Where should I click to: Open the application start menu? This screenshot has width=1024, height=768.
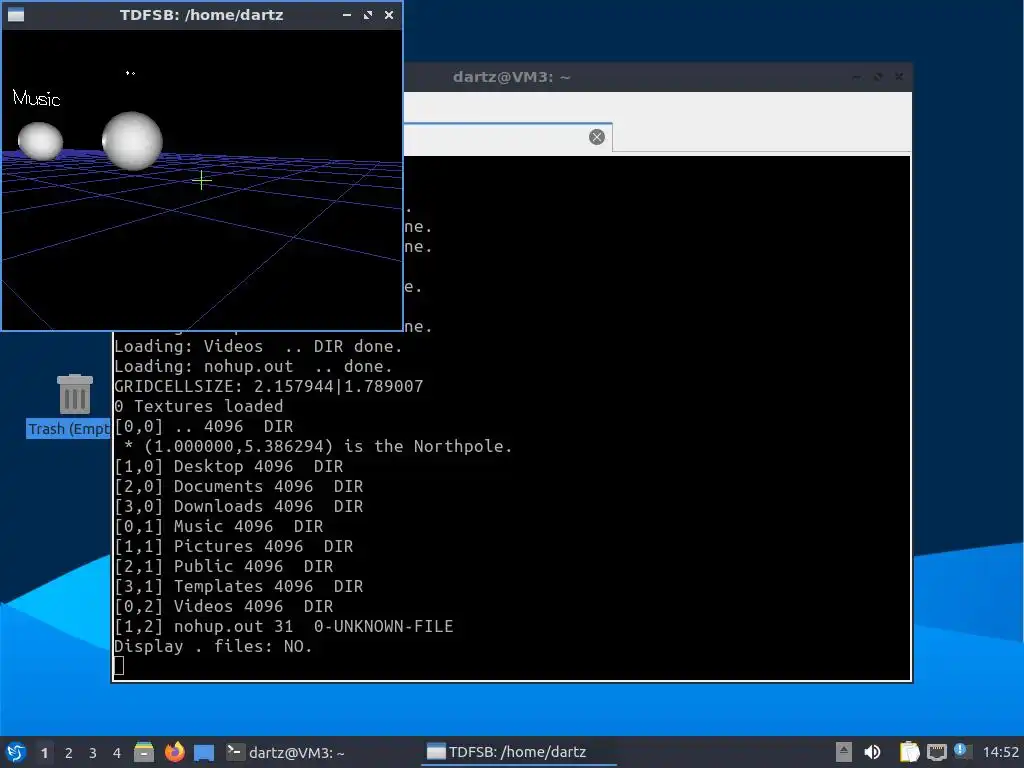coord(16,752)
